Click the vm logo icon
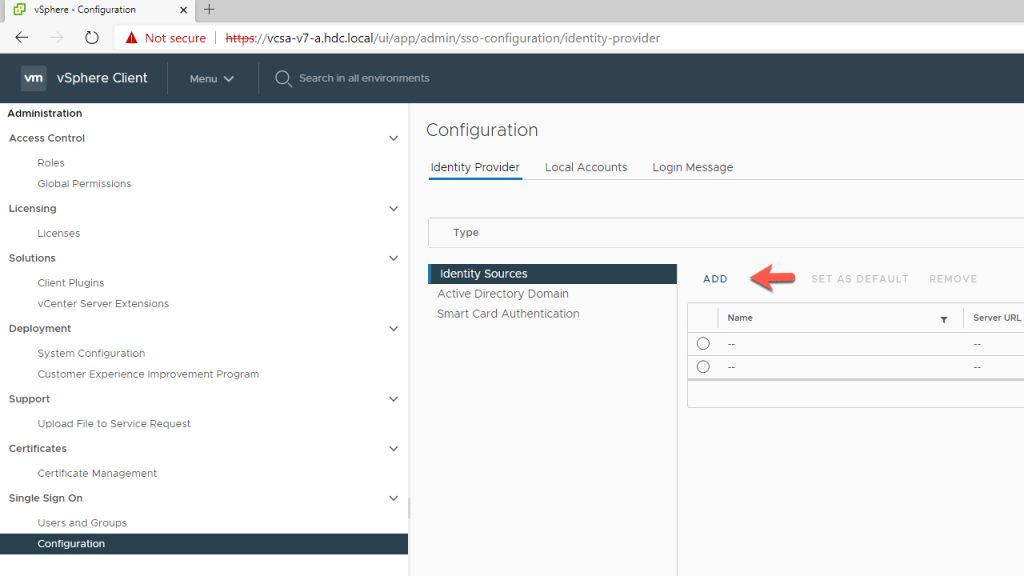1024x576 pixels. pyautogui.click(x=33, y=78)
